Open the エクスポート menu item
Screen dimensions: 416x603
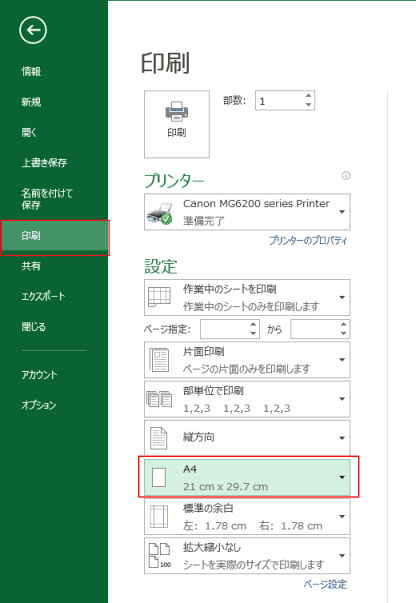(x=43, y=296)
